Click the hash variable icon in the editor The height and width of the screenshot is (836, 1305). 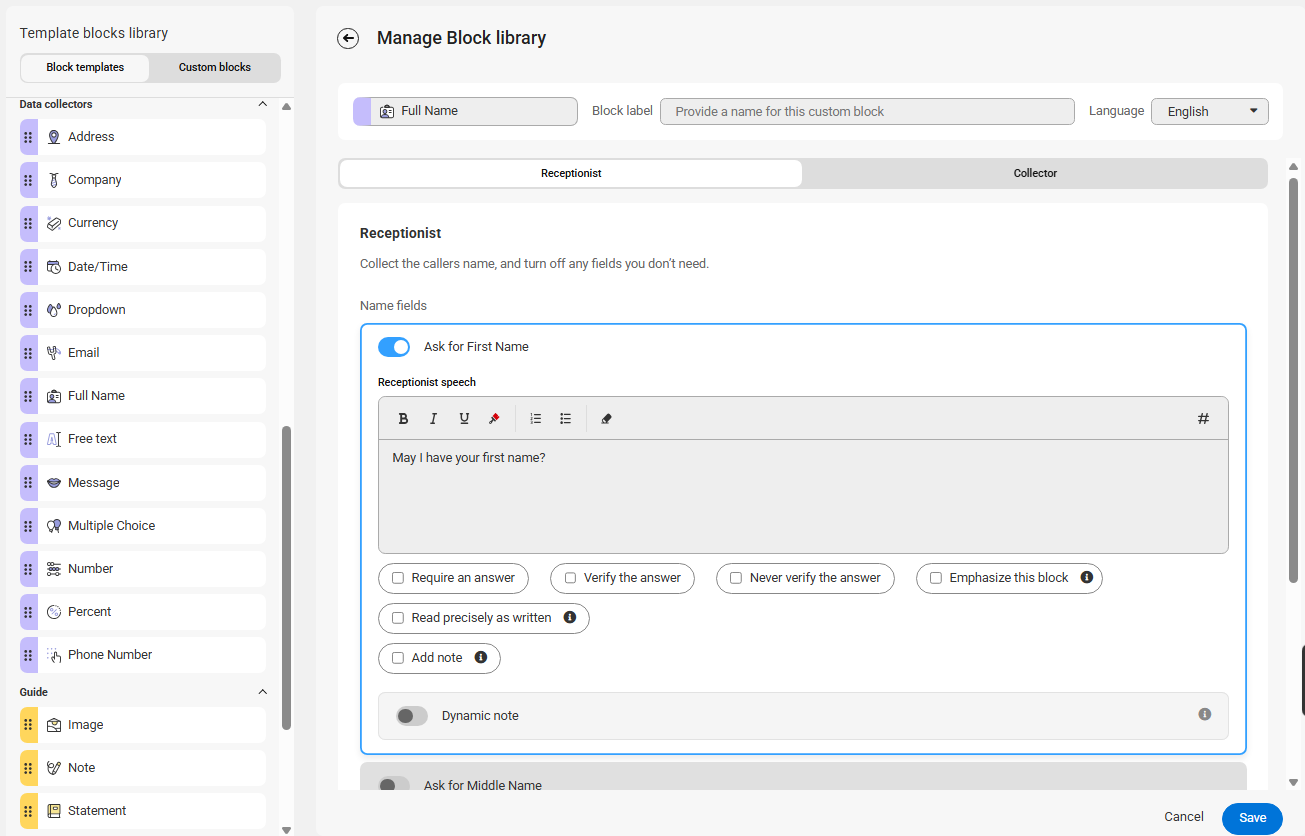point(1203,419)
